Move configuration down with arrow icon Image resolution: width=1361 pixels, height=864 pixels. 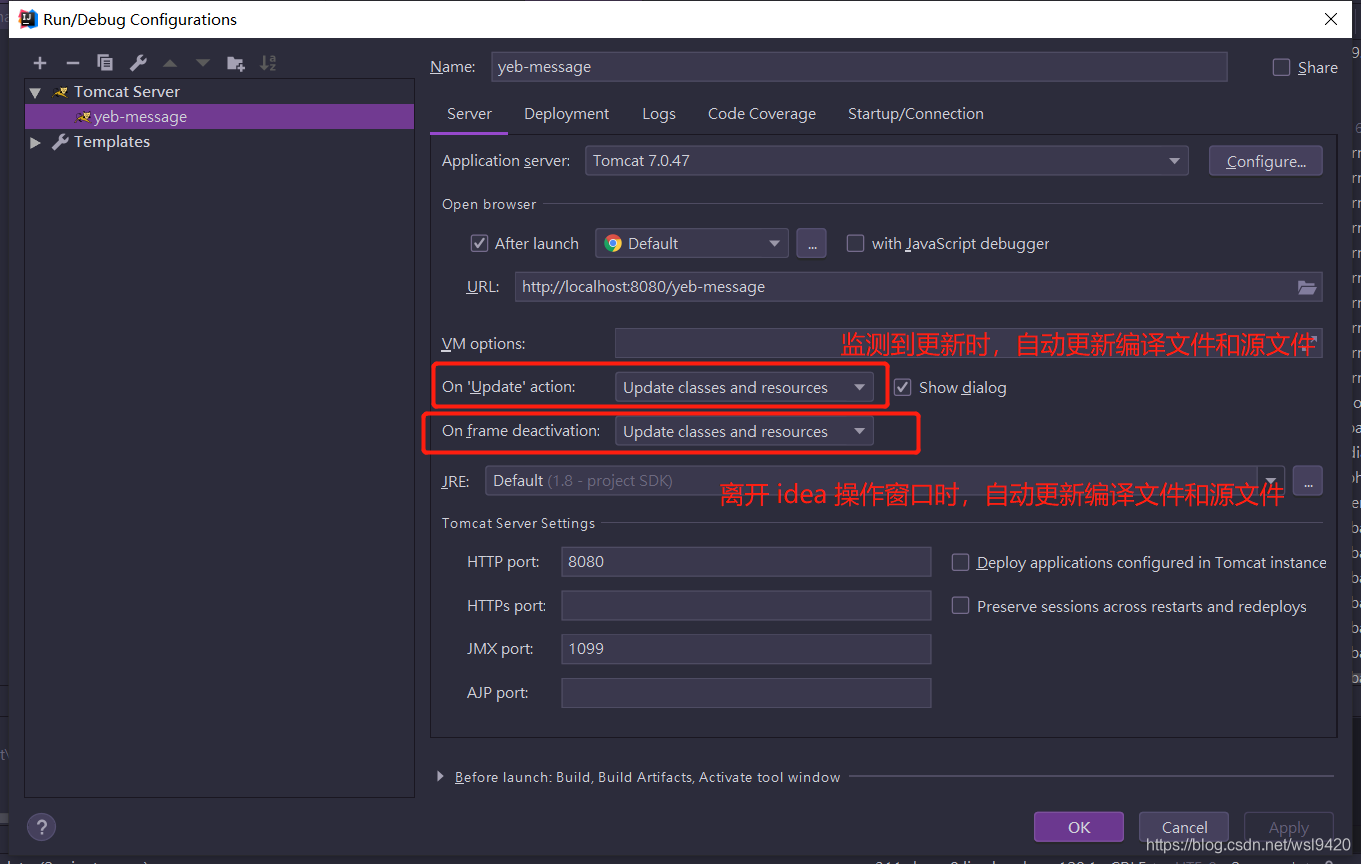(203, 63)
